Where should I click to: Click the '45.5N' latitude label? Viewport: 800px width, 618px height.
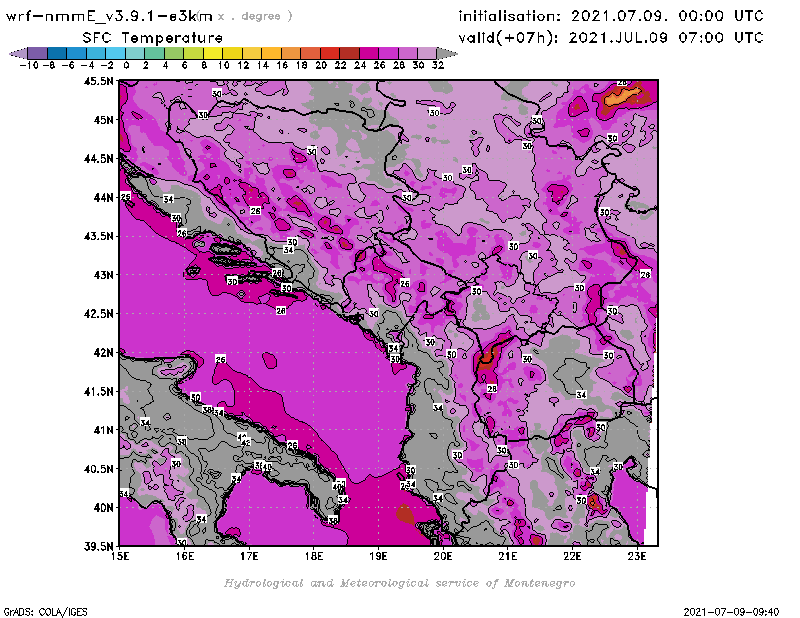(x=98, y=81)
